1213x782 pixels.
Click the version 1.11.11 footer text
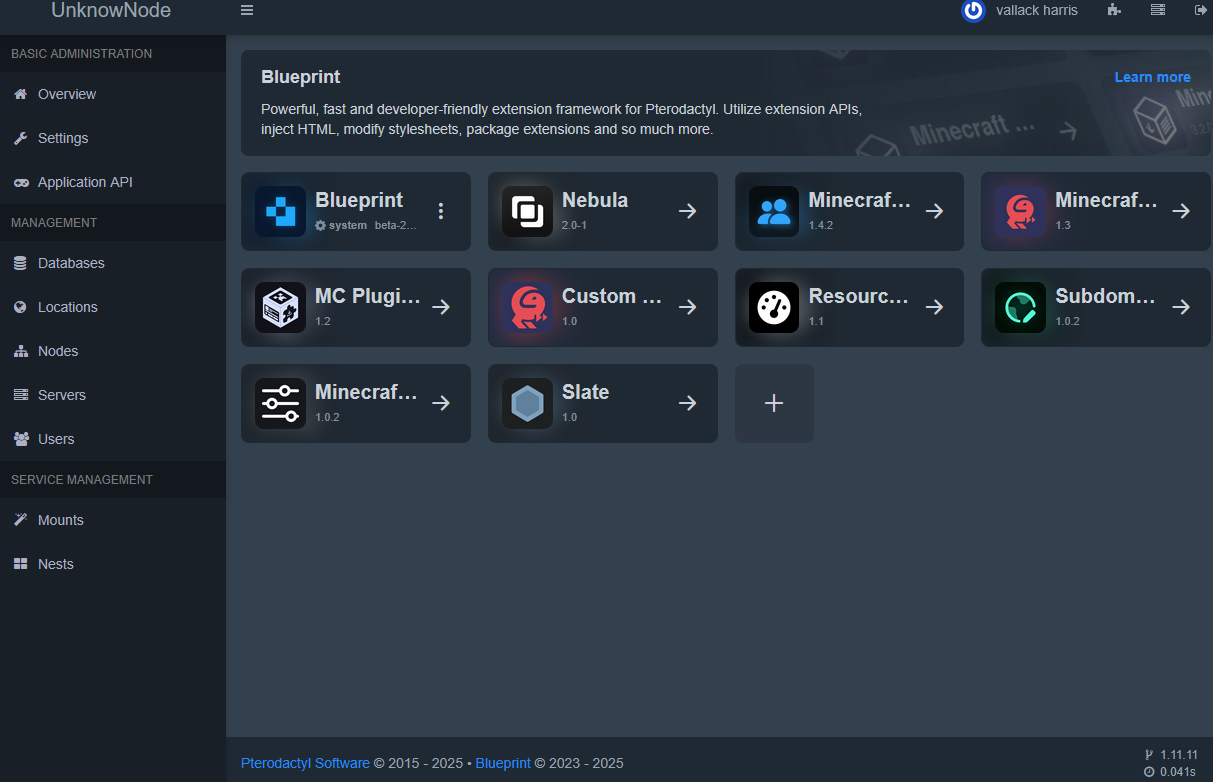click(1179, 755)
